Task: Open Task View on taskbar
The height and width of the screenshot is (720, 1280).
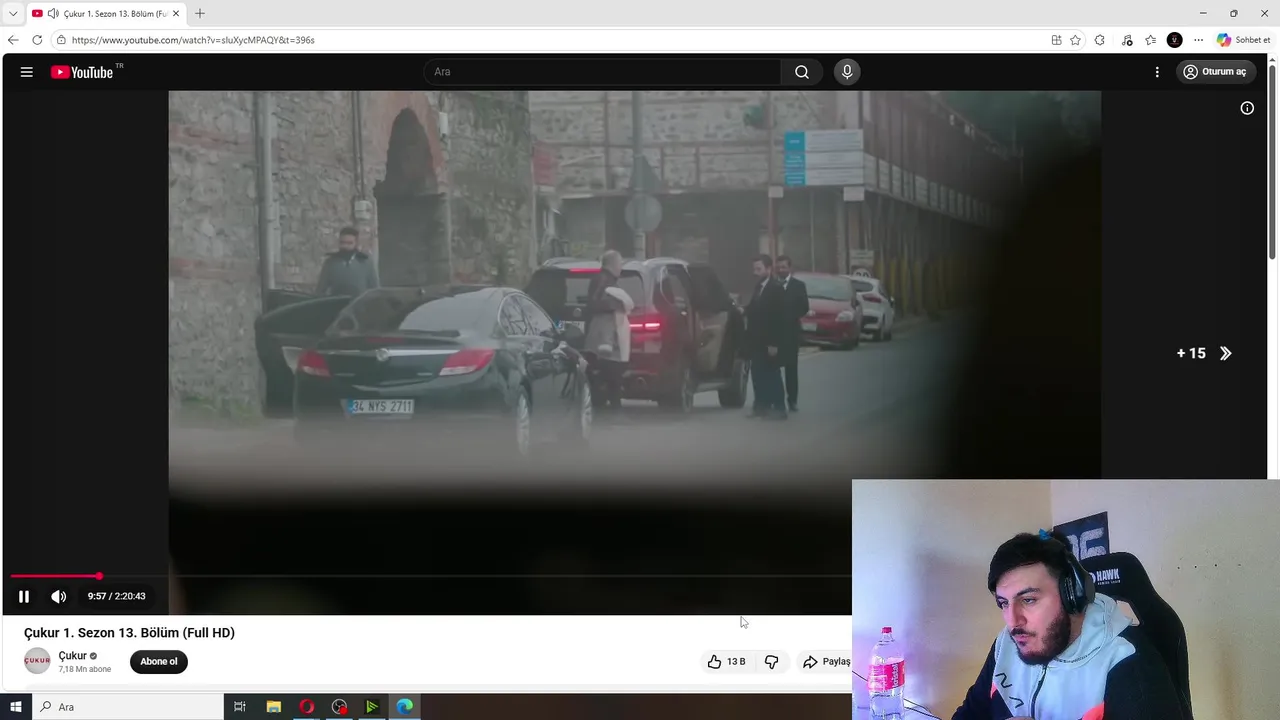Action: [x=240, y=707]
